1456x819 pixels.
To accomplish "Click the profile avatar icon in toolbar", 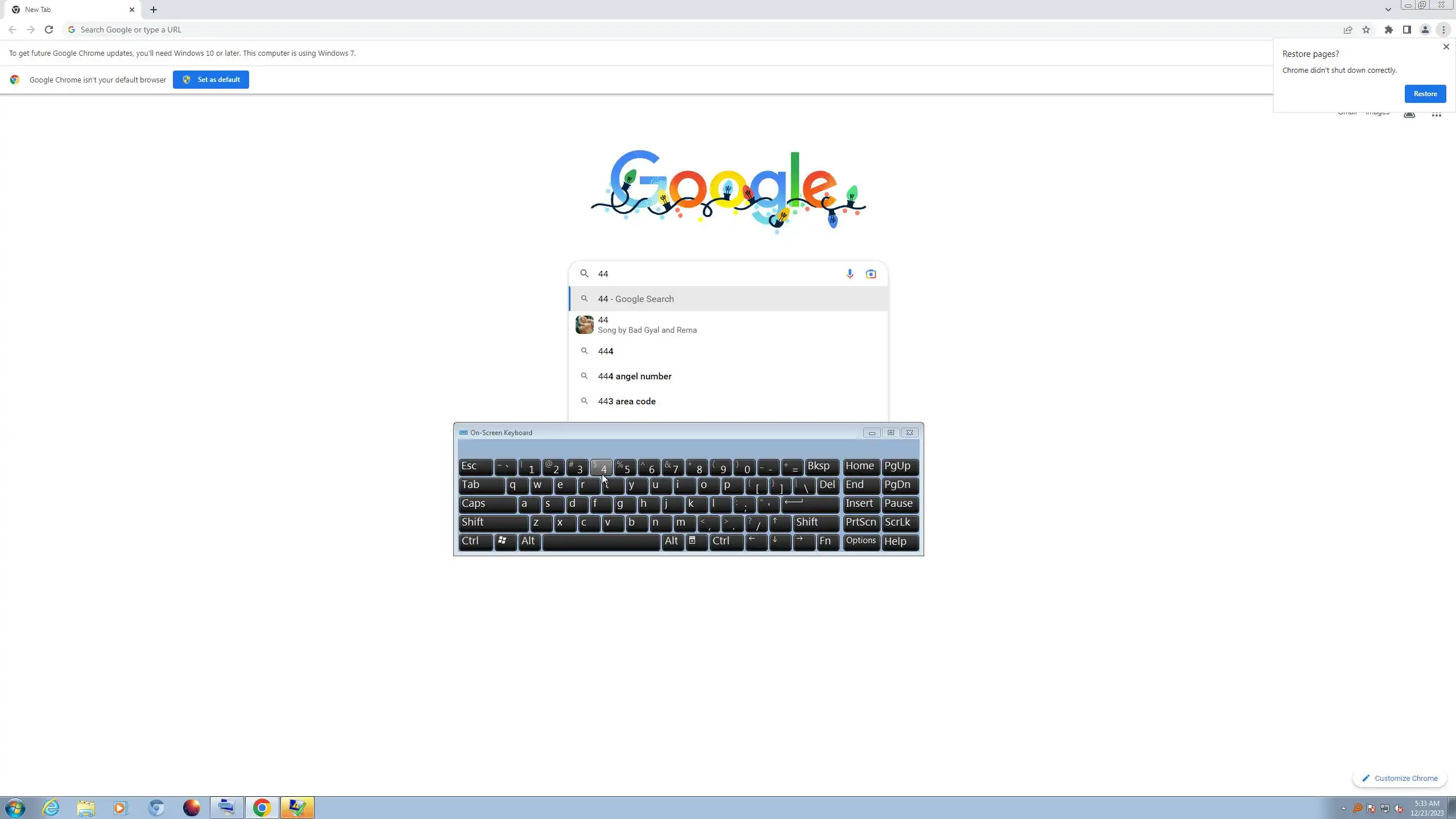I will point(1425,30).
